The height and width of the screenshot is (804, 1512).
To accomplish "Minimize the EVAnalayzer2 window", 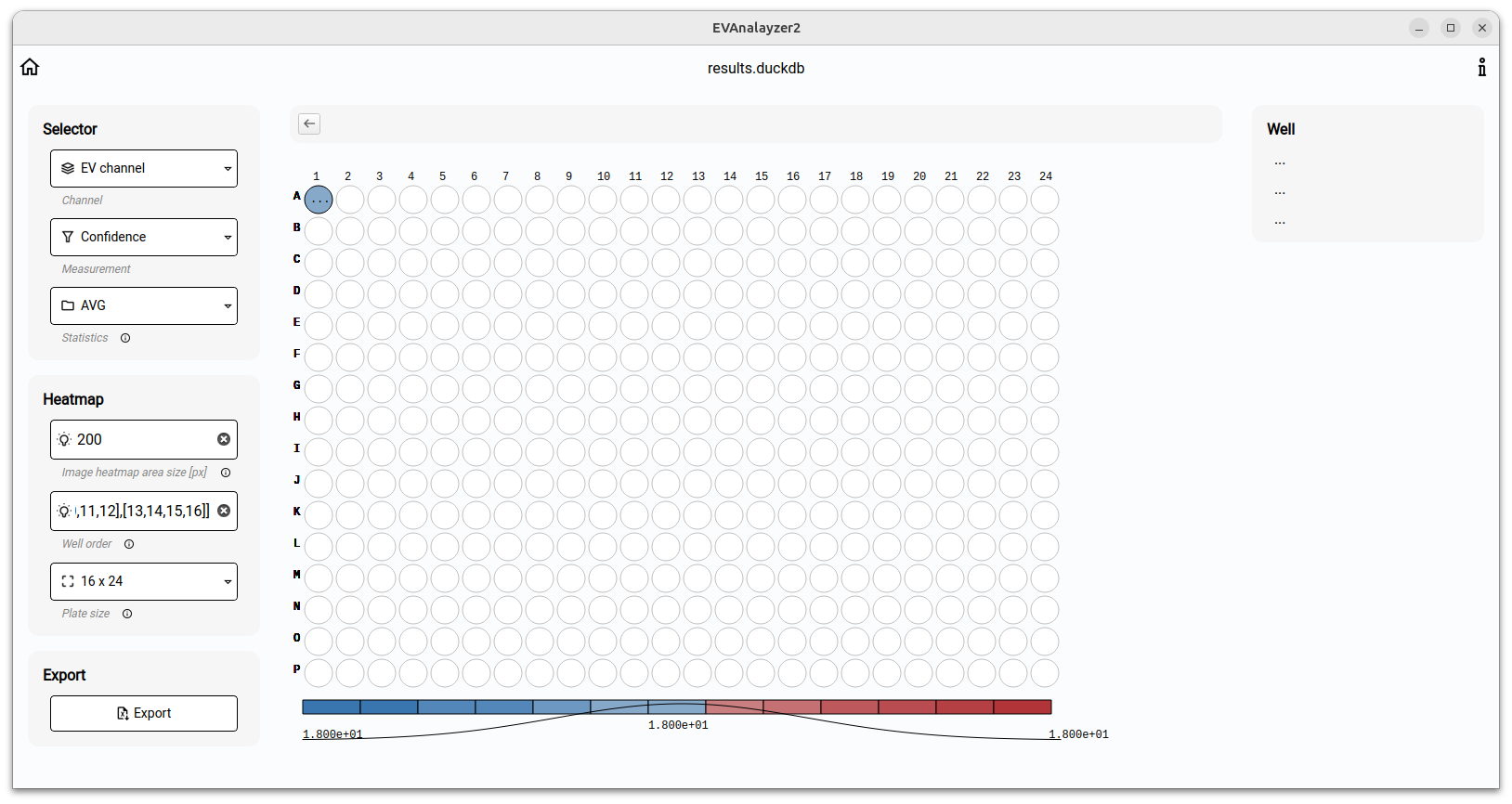I will pyautogui.click(x=1419, y=28).
